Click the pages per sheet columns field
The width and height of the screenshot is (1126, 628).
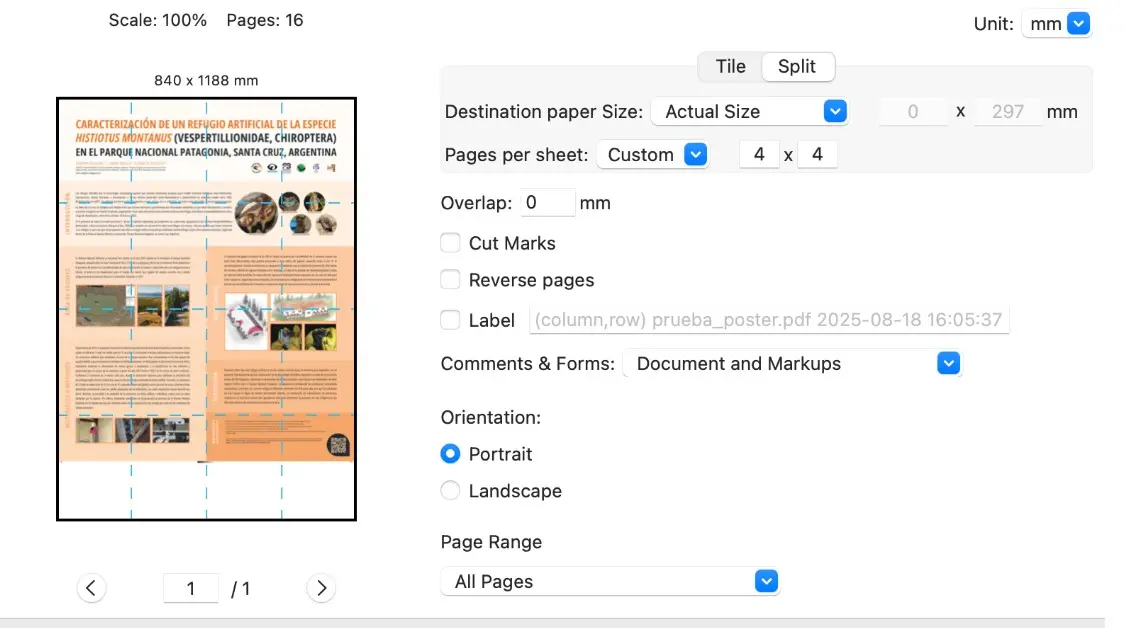(759, 155)
